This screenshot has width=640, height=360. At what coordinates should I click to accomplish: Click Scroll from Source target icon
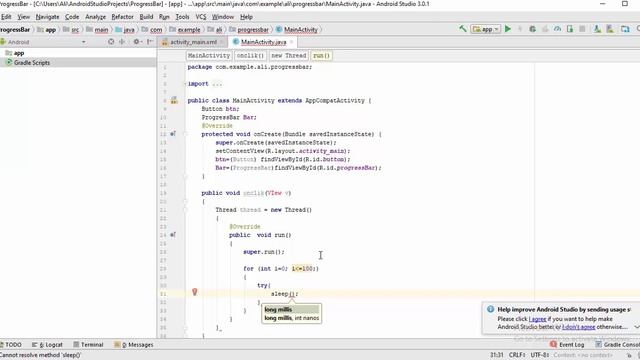[x=111, y=42]
